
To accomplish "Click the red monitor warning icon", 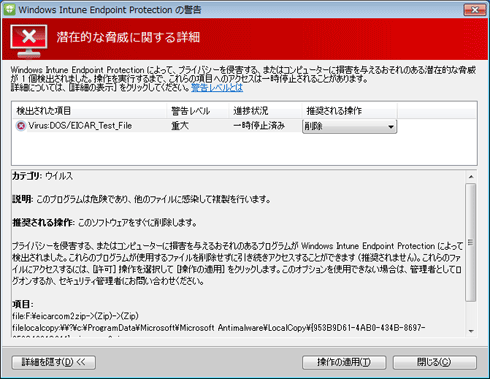I will click(x=29, y=41).
